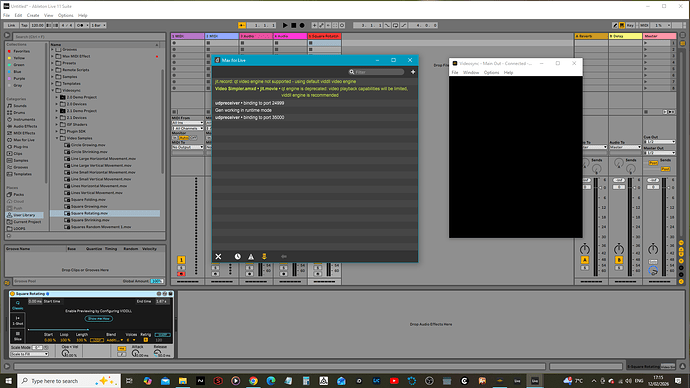Select Favorites in Collections
Screen dimensions: 690x388
[21, 51]
